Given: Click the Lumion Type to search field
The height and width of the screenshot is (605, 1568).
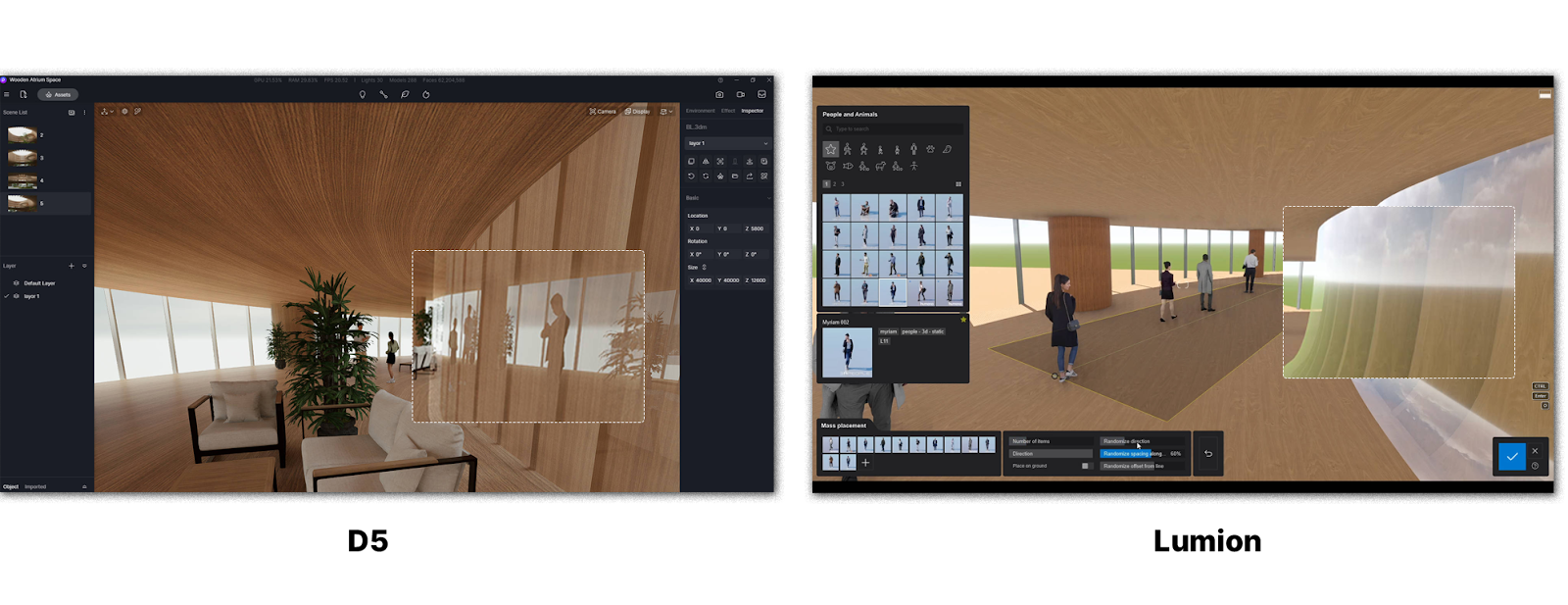Looking at the screenshot, I should (x=892, y=128).
